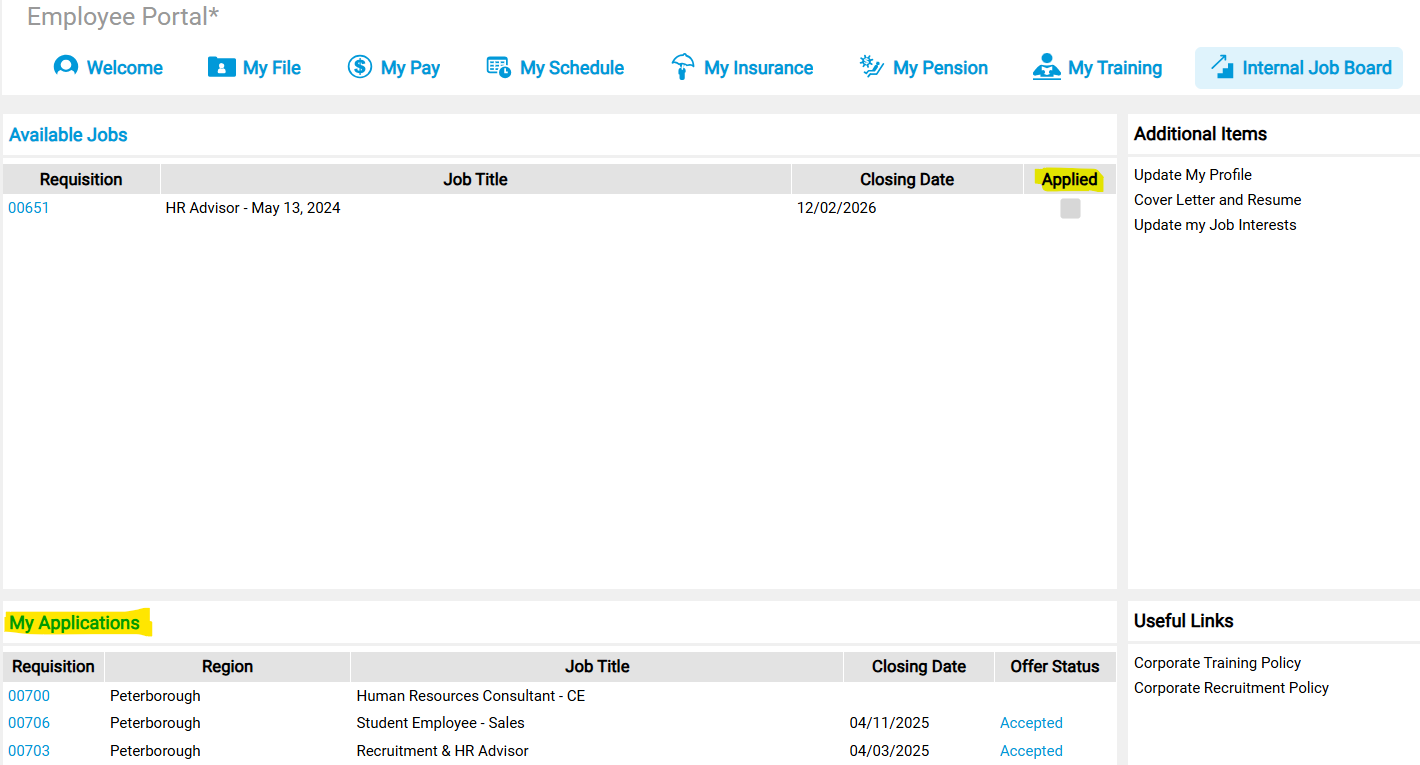Open requisition 00703 link
Screen dimensions: 1420x765
[x=29, y=751]
